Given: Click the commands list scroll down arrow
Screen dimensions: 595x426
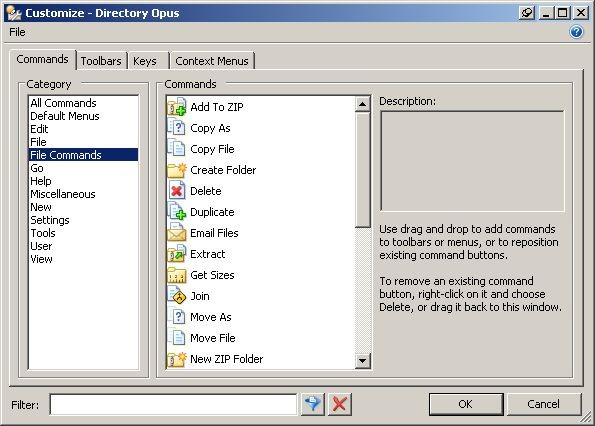Looking at the screenshot, I should pos(363,360).
